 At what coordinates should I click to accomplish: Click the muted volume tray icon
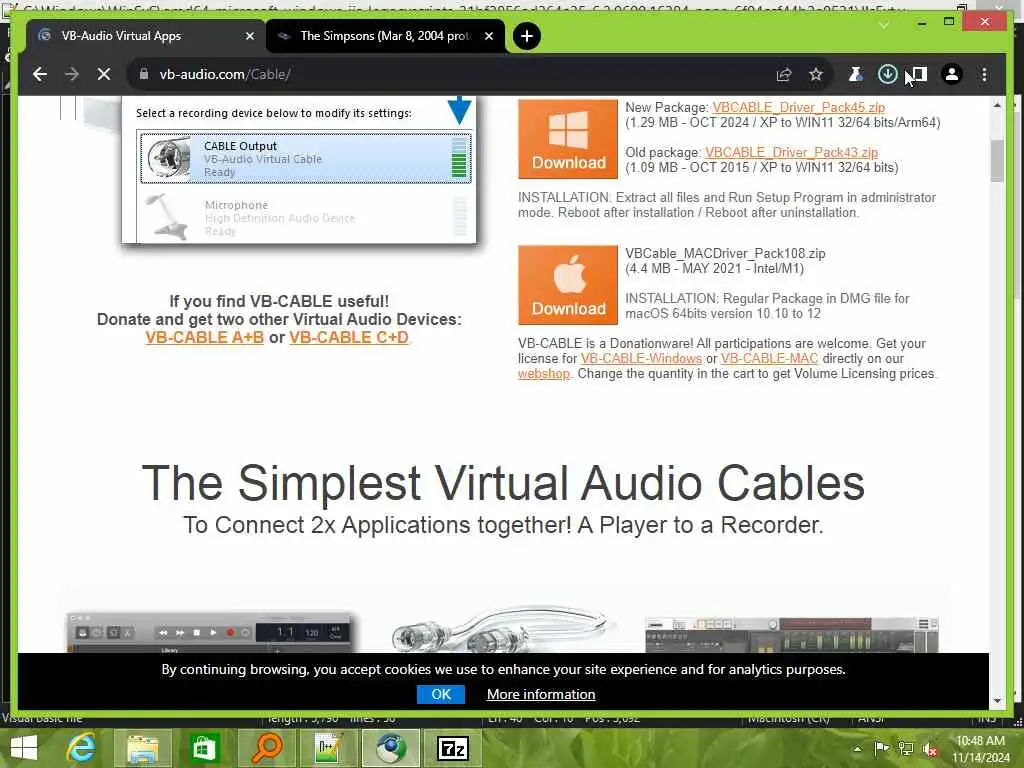(x=930, y=749)
